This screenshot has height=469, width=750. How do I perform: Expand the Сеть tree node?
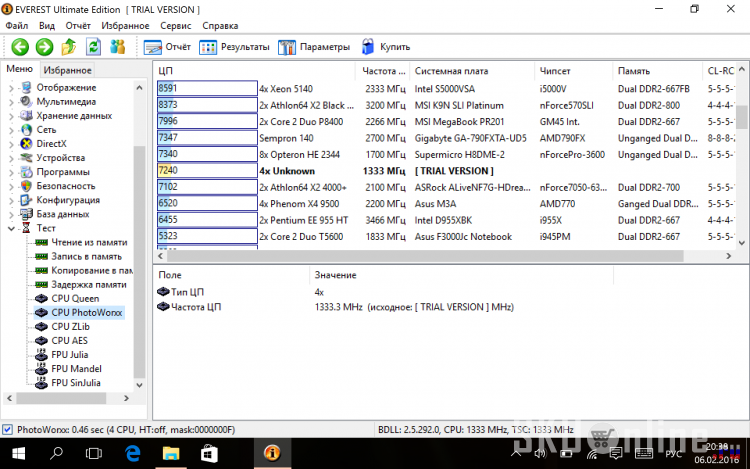(11, 130)
